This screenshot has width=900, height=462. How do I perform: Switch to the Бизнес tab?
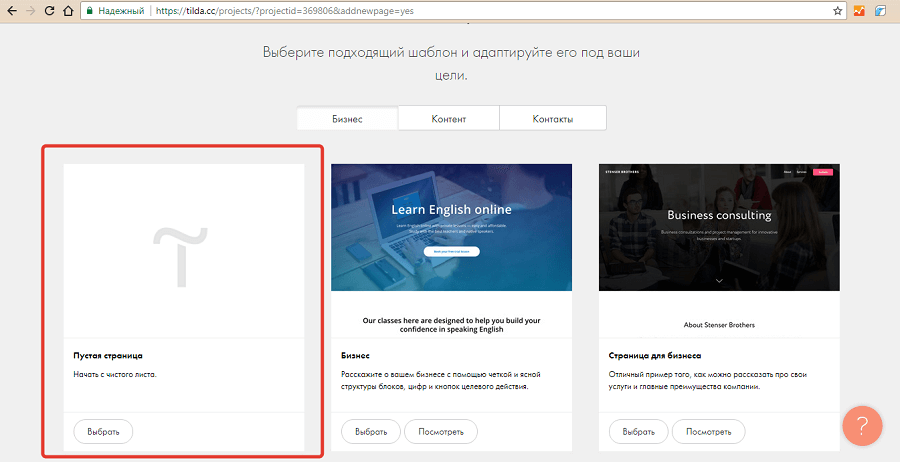coord(347,119)
